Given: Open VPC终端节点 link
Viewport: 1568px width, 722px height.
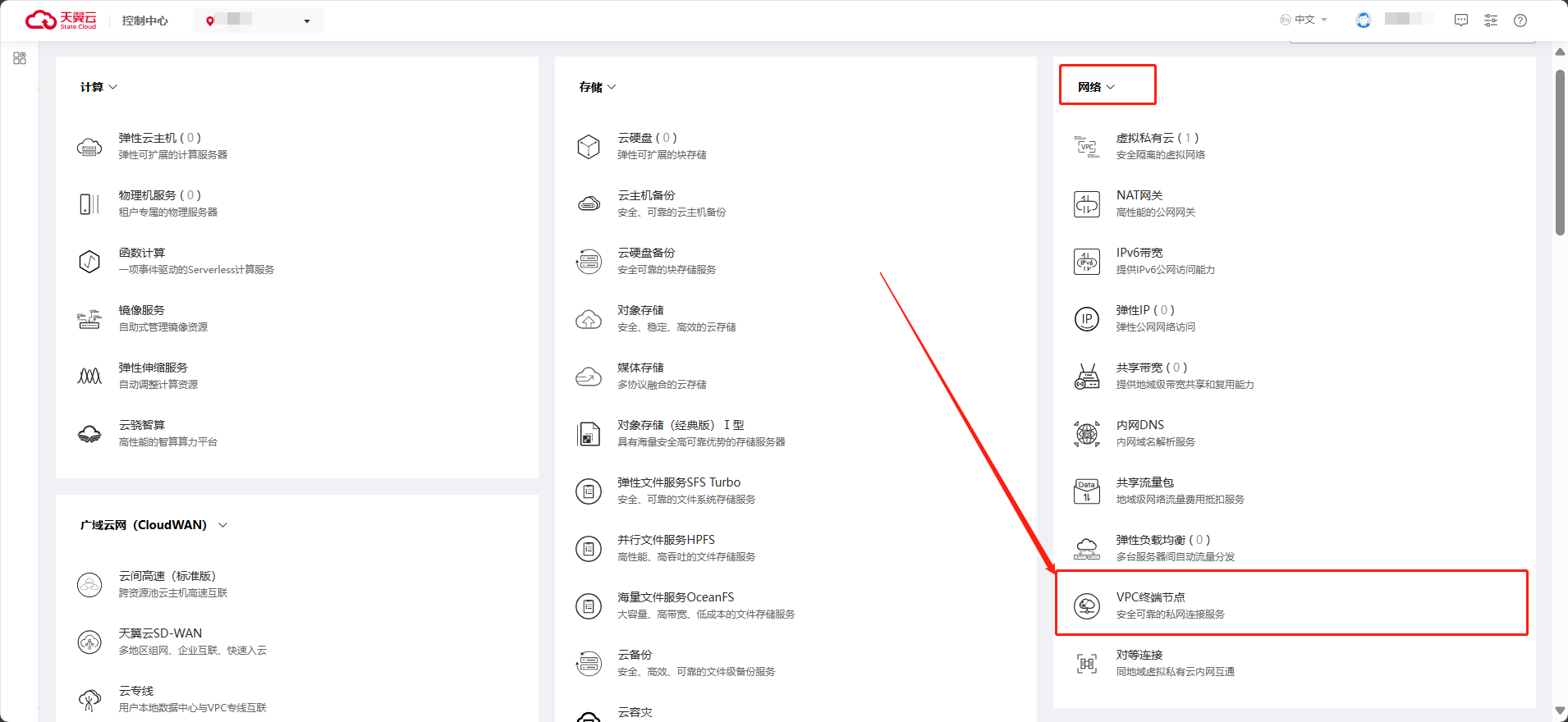Looking at the screenshot, I should click(1150, 597).
